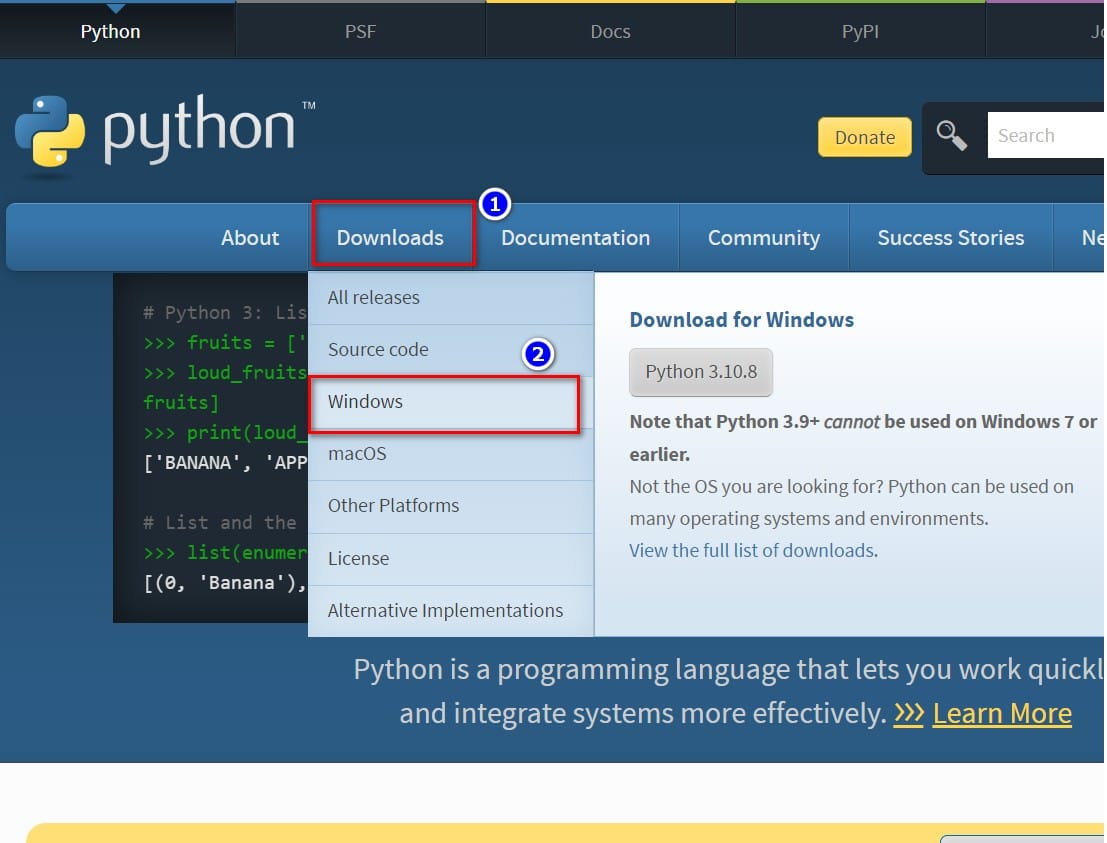Download Python 3.10.8 button

coord(701,372)
